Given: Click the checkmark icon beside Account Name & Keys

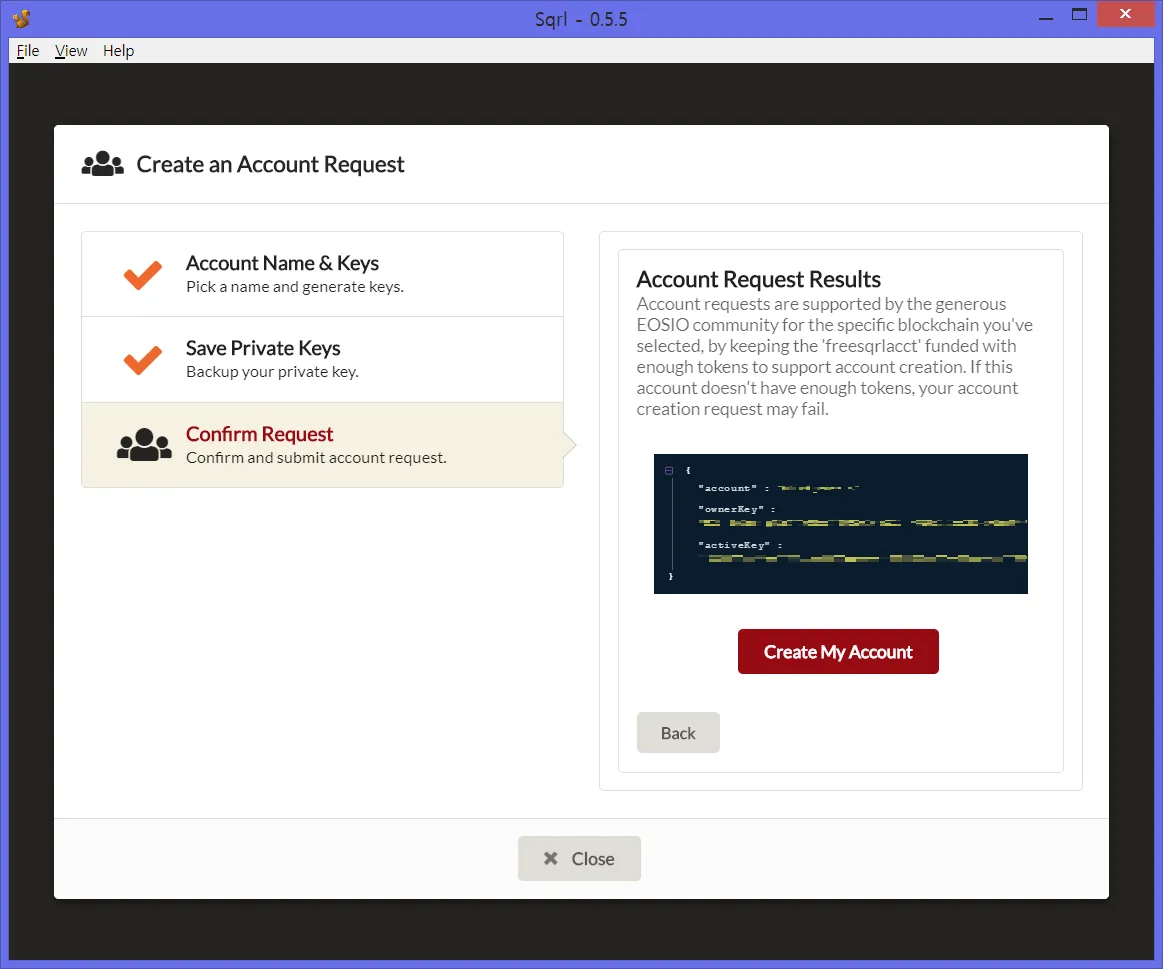Looking at the screenshot, I should pyautogui.click(x=142, y=275).
